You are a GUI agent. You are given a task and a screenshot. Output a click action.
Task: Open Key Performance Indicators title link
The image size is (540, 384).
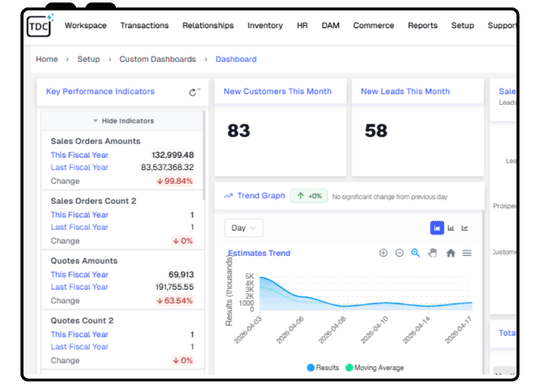(x=100, y=92)
